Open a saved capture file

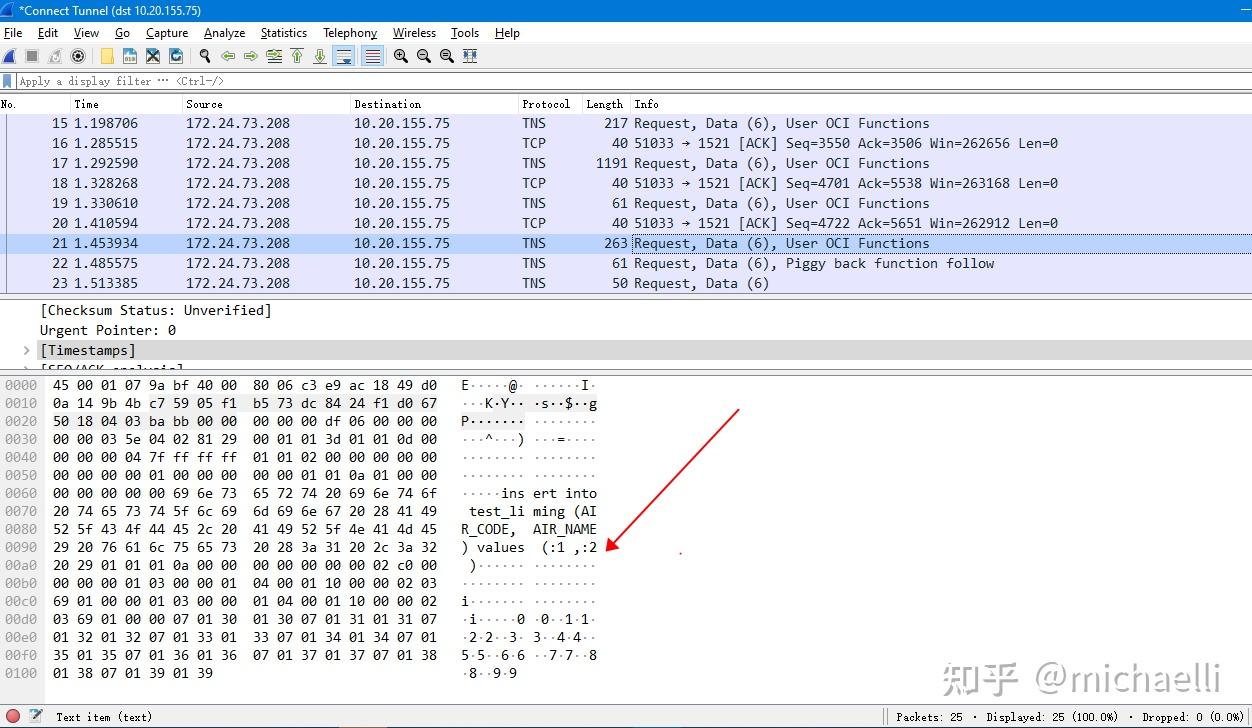(105, 55)
